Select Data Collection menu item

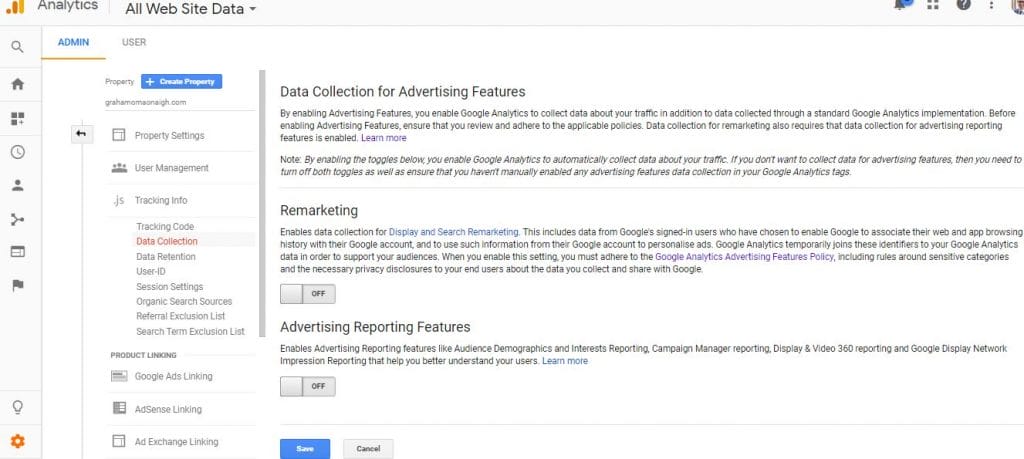point(167,241)
